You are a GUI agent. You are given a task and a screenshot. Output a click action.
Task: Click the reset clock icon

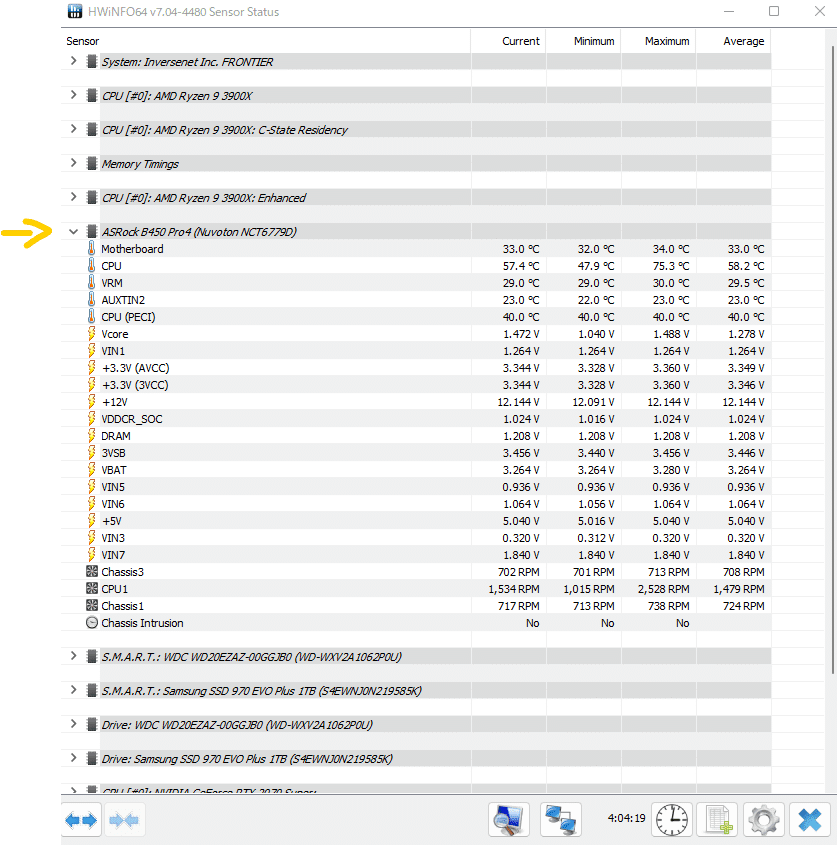[672, 820]
